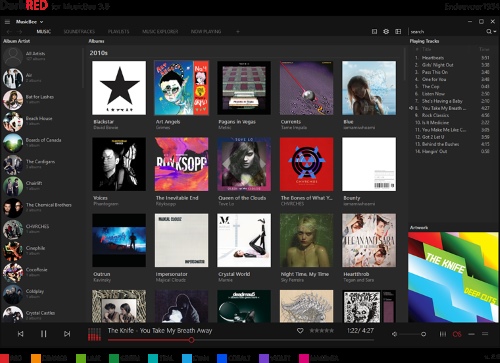Expand the search options dropdown arrow

(495, 31)
